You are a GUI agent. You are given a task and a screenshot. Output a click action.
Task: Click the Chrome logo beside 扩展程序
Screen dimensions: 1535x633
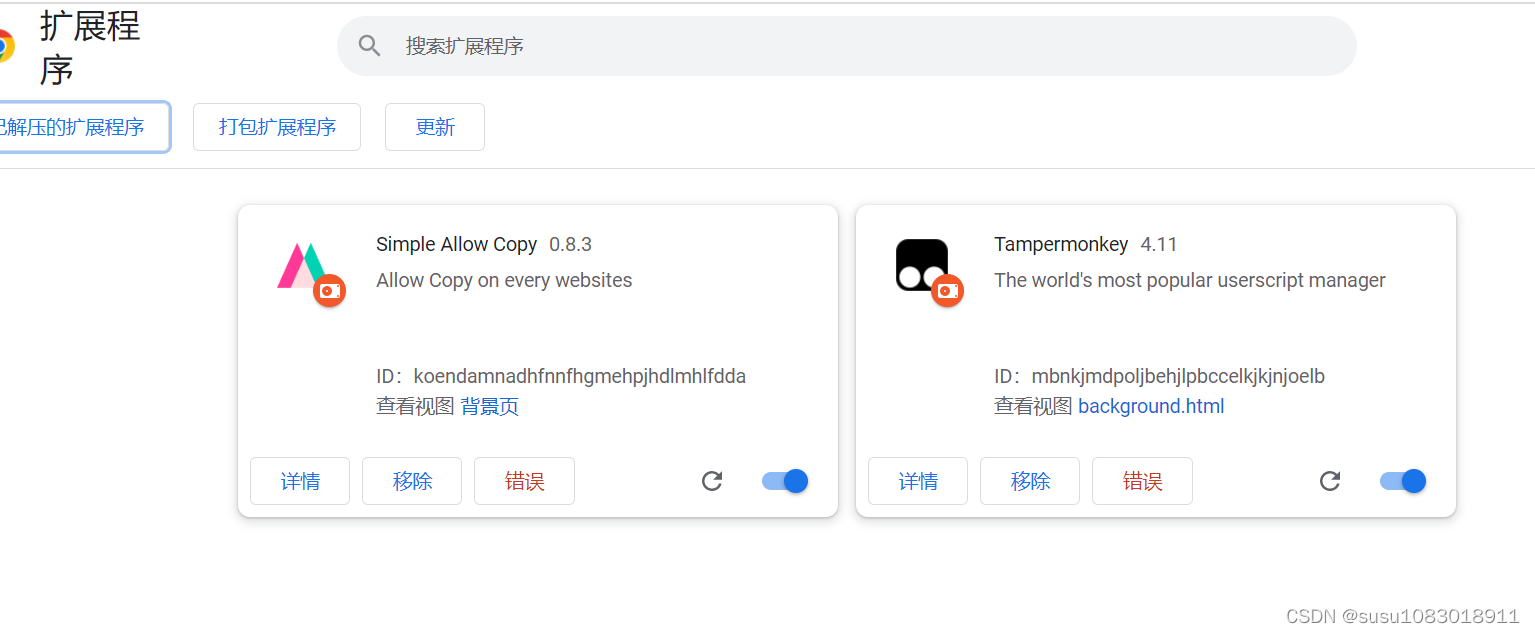pyautogui.click(x=5, y=46)
